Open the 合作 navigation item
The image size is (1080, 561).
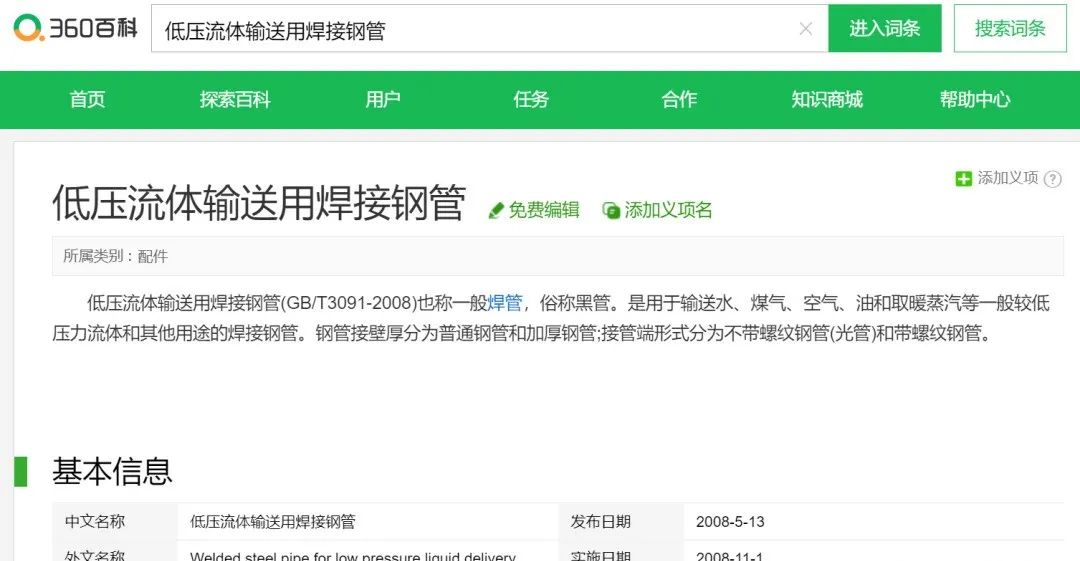pyautogui.click(x=679, y=99)
